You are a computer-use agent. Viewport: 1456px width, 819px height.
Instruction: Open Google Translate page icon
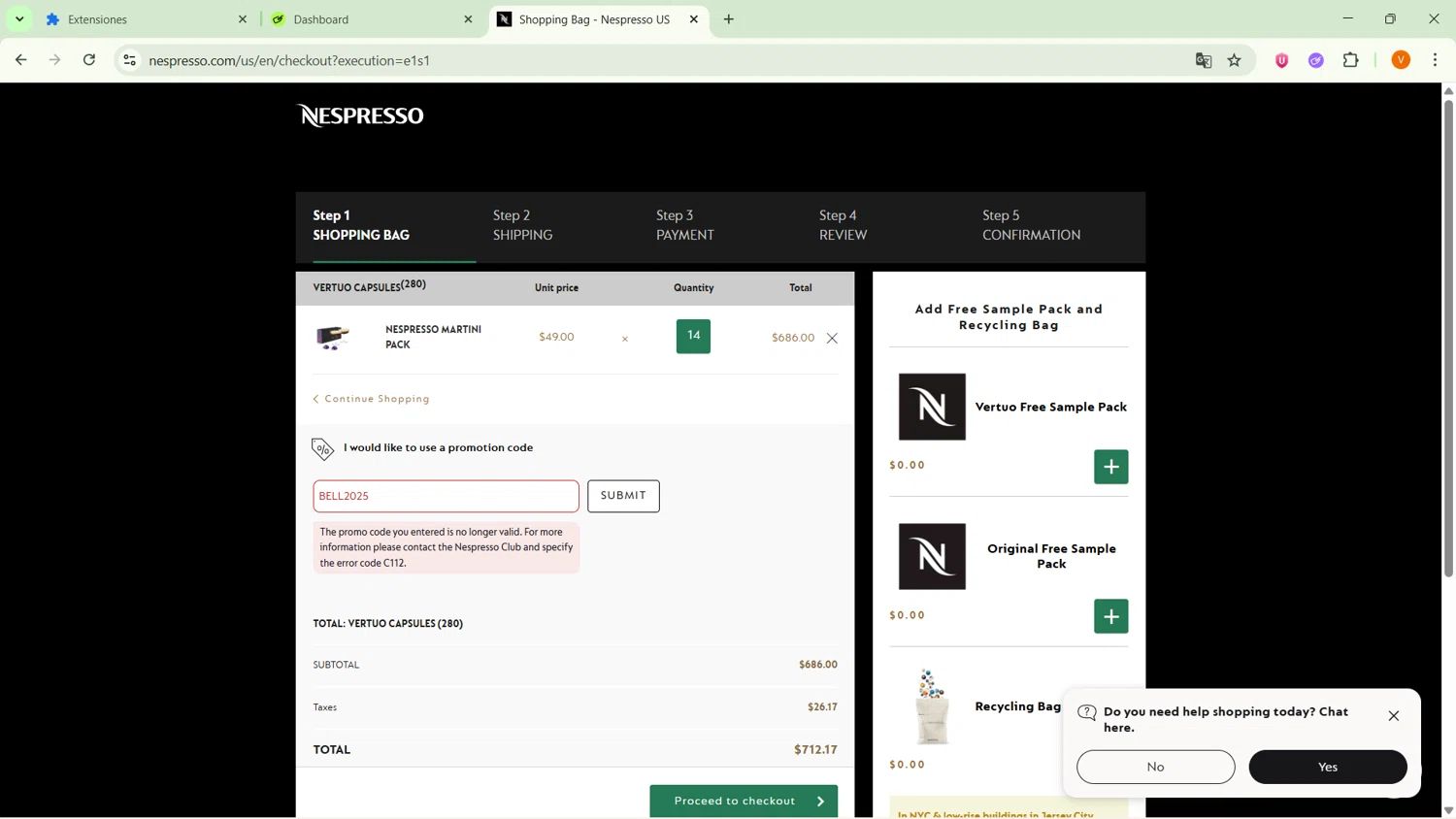click(x=1204, y=60)
